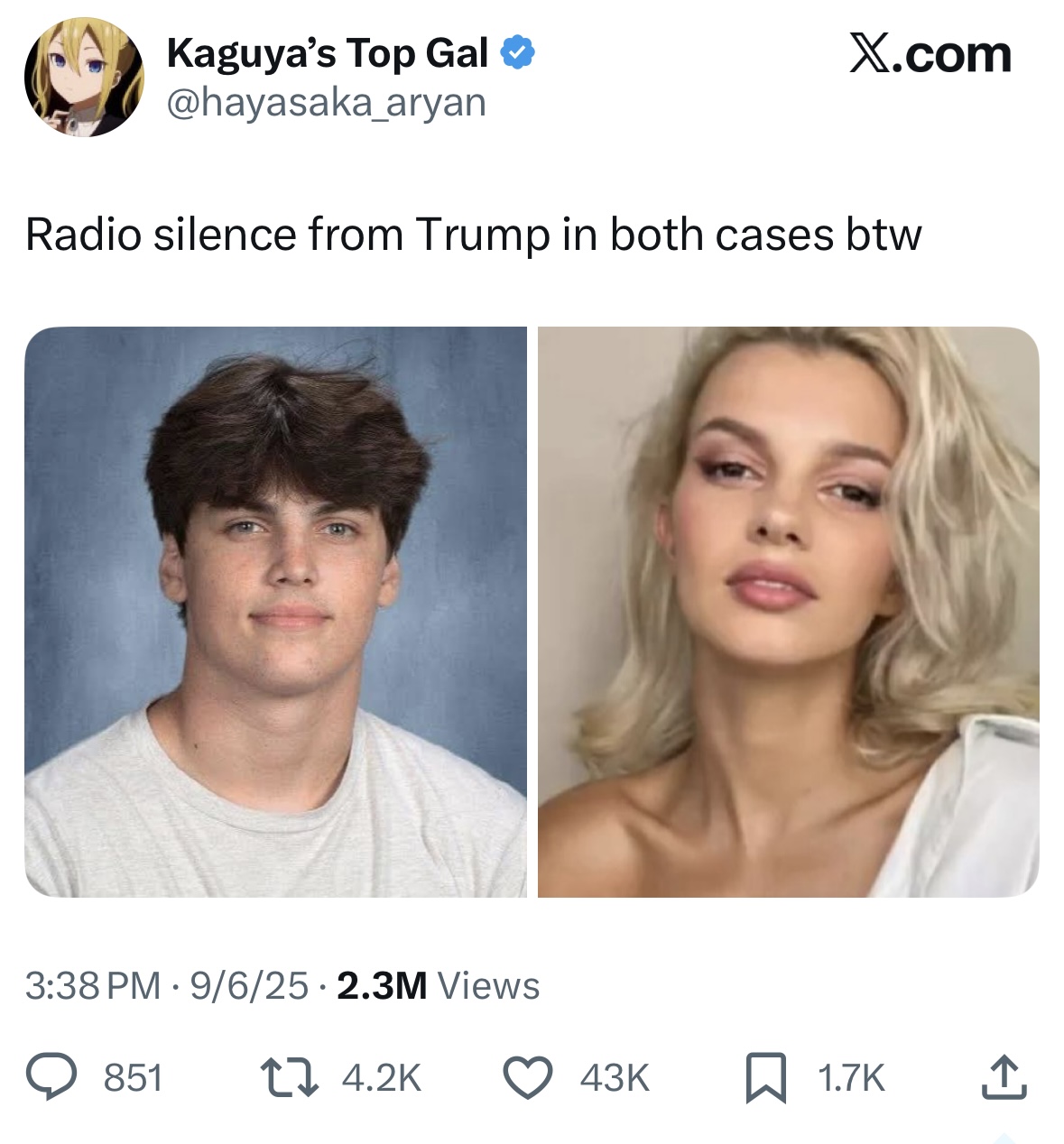Screen dimensions: 1064x1144
Task: Open the 2.3M Views analytics
Action: click(x=439, y=986)
